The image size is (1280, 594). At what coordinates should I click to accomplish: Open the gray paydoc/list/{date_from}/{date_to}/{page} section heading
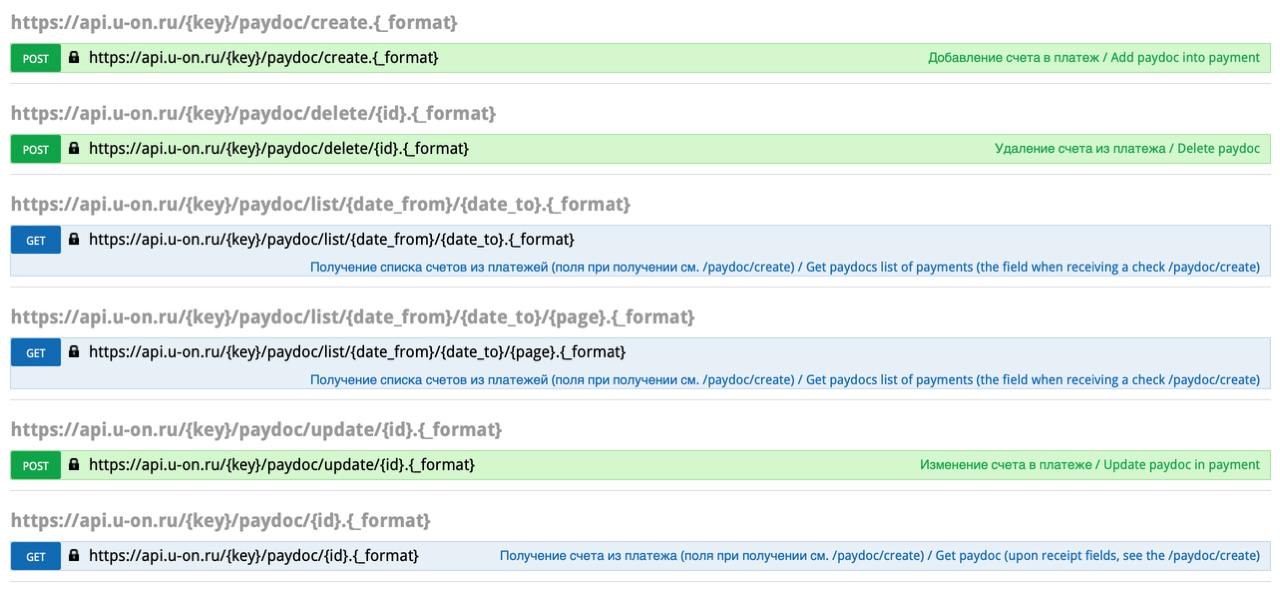point(352,316)
